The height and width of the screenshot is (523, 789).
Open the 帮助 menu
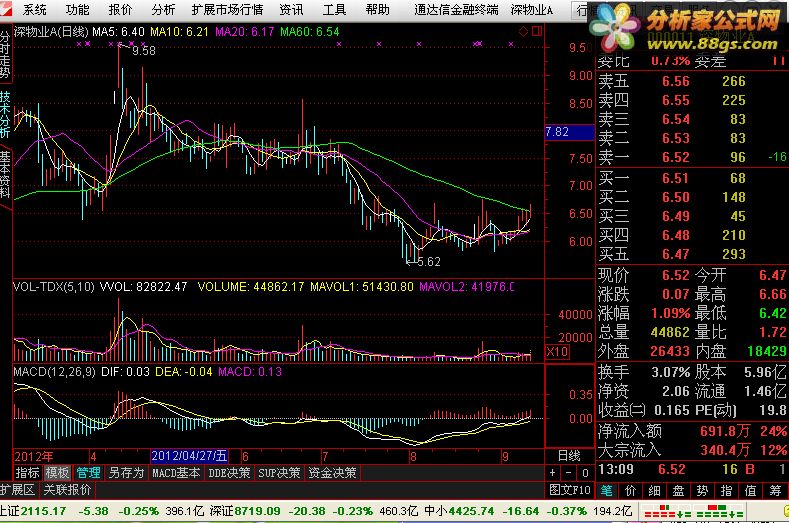[377, 10]
